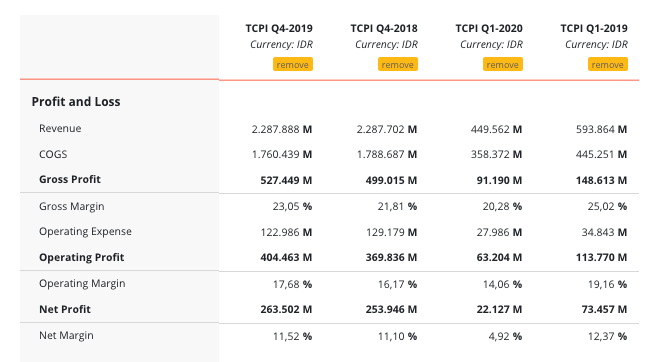The width and height of the screenshot is (672, 362).
Task: Click operating profit value 63.204 M
Action: [x=499, y=257]
